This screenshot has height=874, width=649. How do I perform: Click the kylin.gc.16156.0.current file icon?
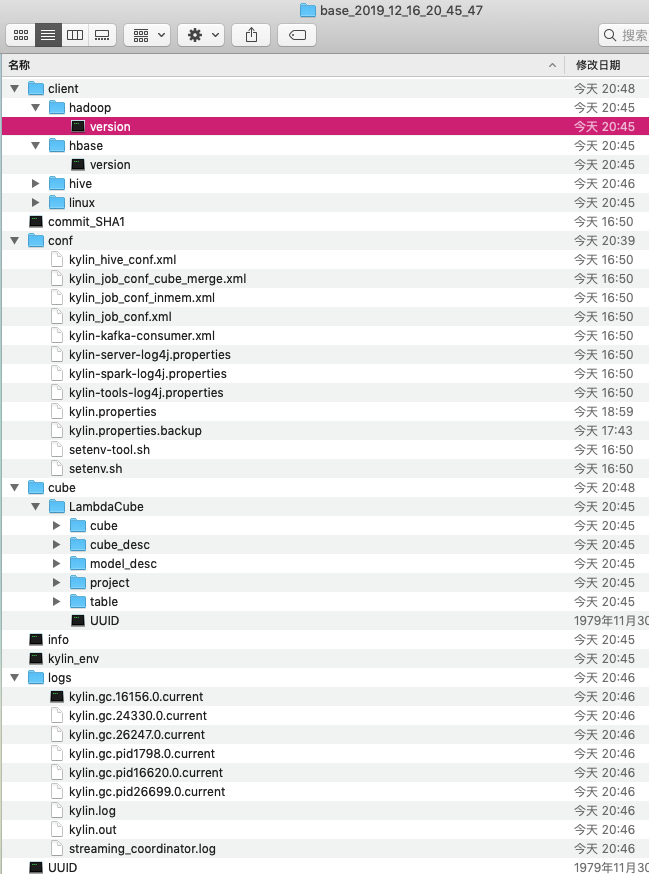(x=57, y=696)
